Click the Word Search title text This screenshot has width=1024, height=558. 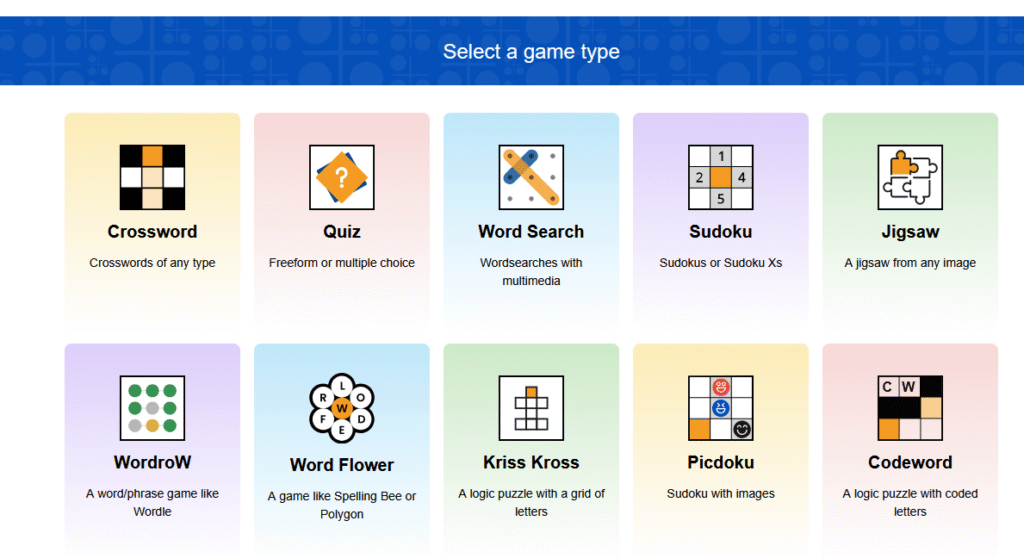(531, 232)
